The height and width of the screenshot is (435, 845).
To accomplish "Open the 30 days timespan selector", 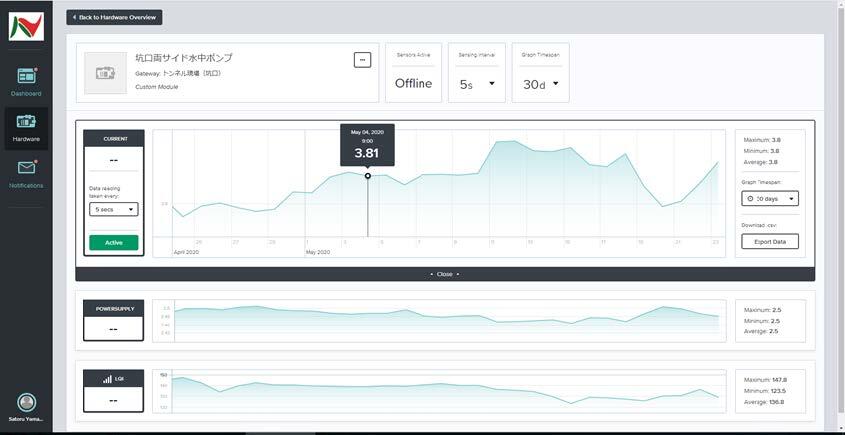I will tap(770, 199).
